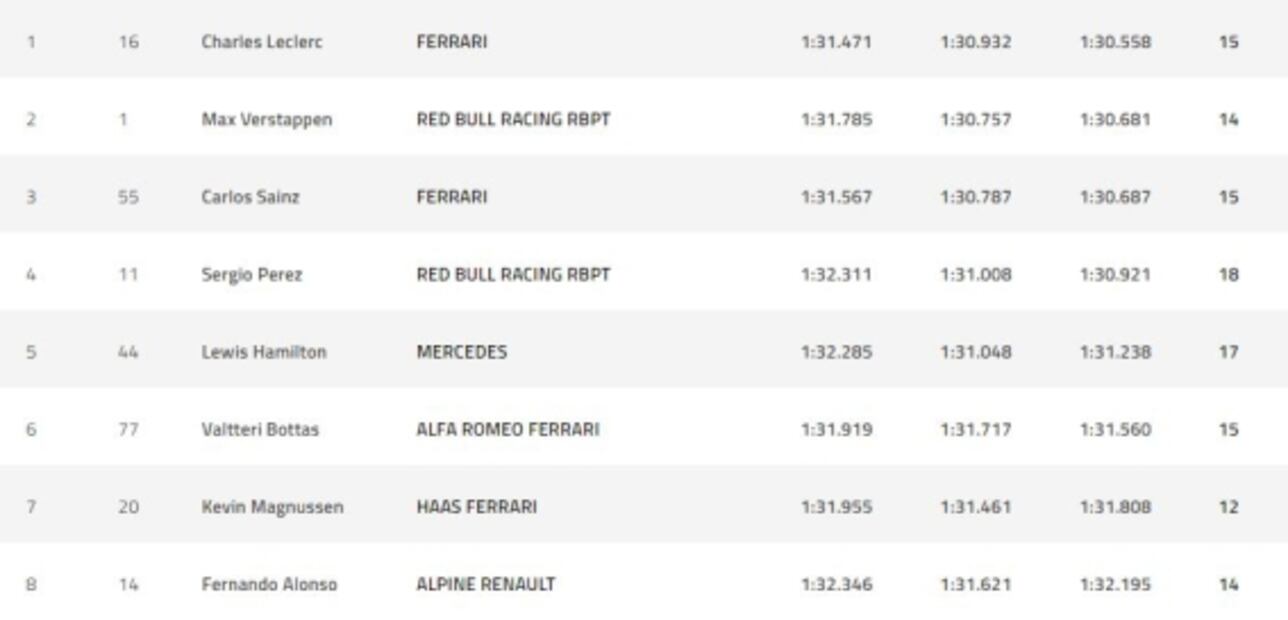Select Carlos Sainz in the results
The width and height of the screenshot is (1288, 620).
point(250,197)
